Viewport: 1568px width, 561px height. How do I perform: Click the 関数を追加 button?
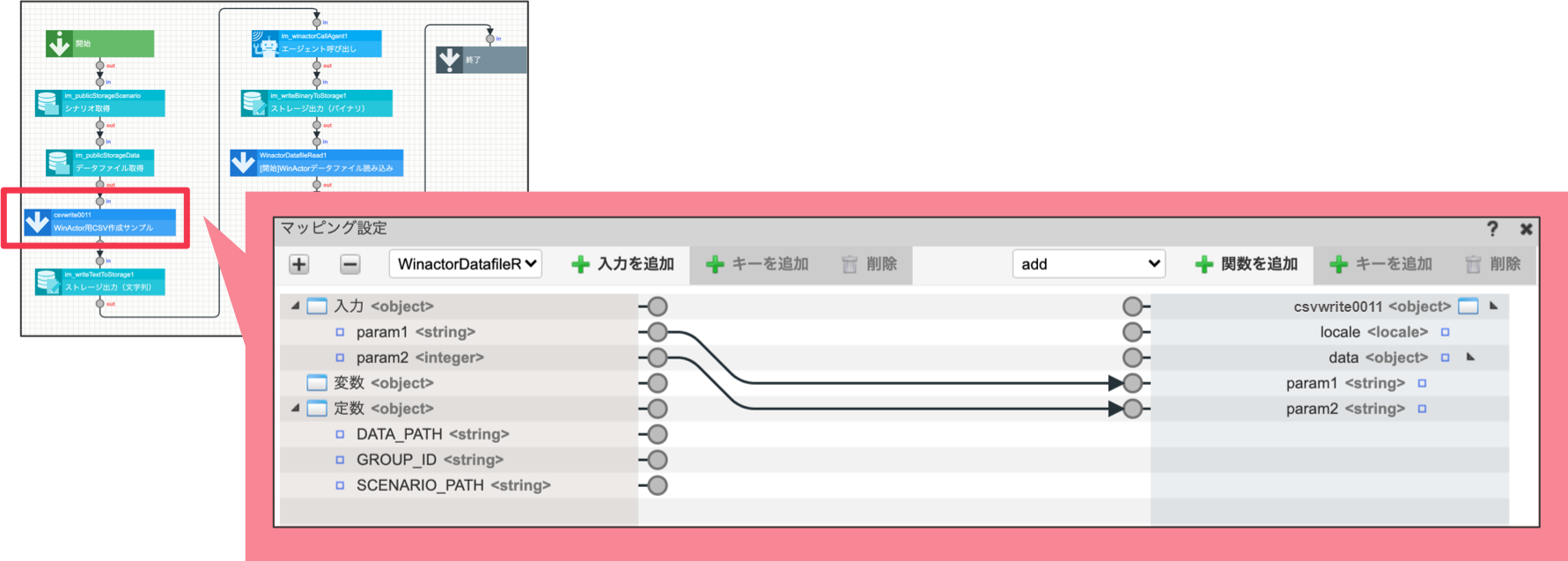pyautogui.click(x=1247, y=264)
